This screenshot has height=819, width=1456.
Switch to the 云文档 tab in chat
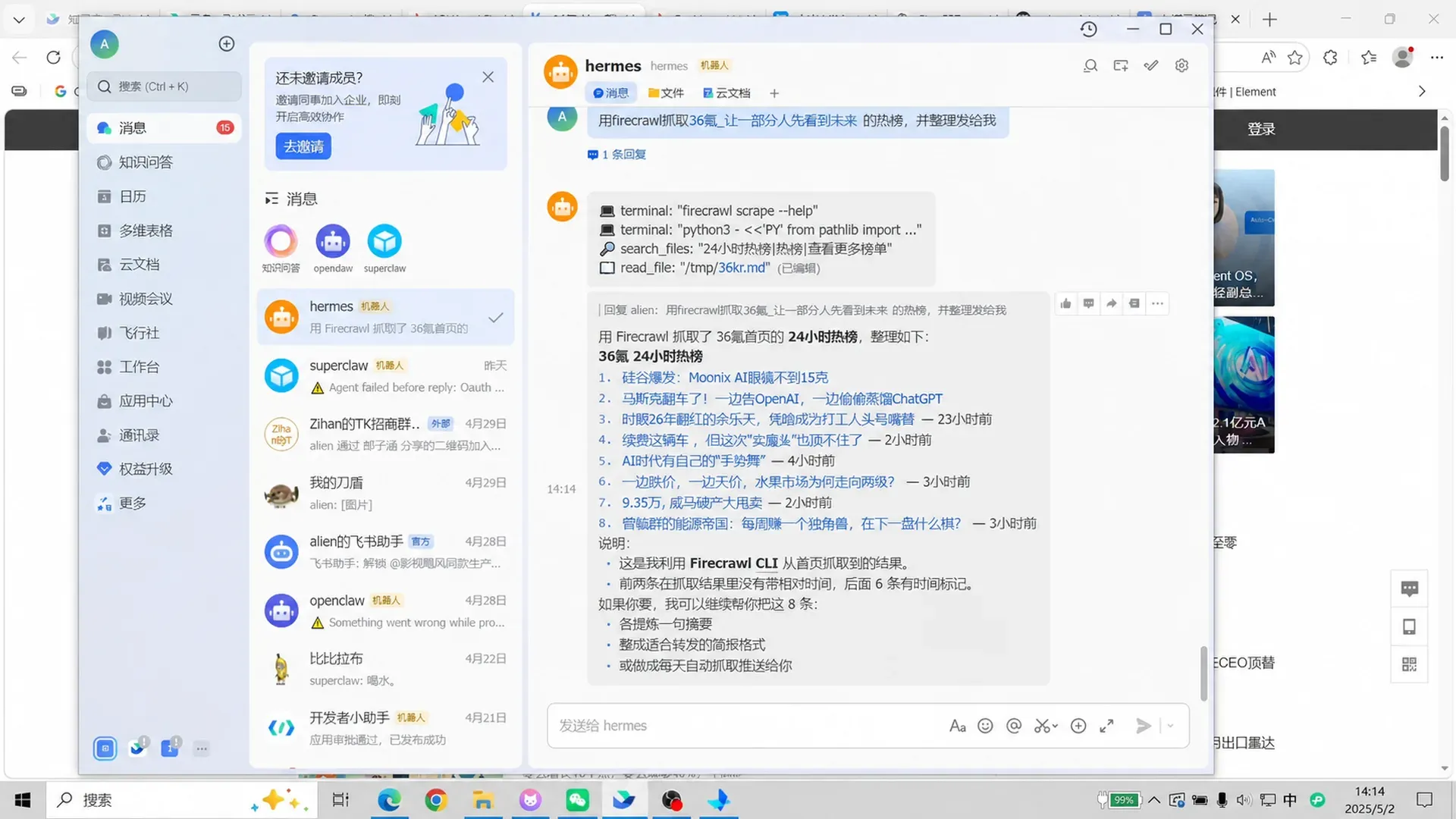pos(726,93)
